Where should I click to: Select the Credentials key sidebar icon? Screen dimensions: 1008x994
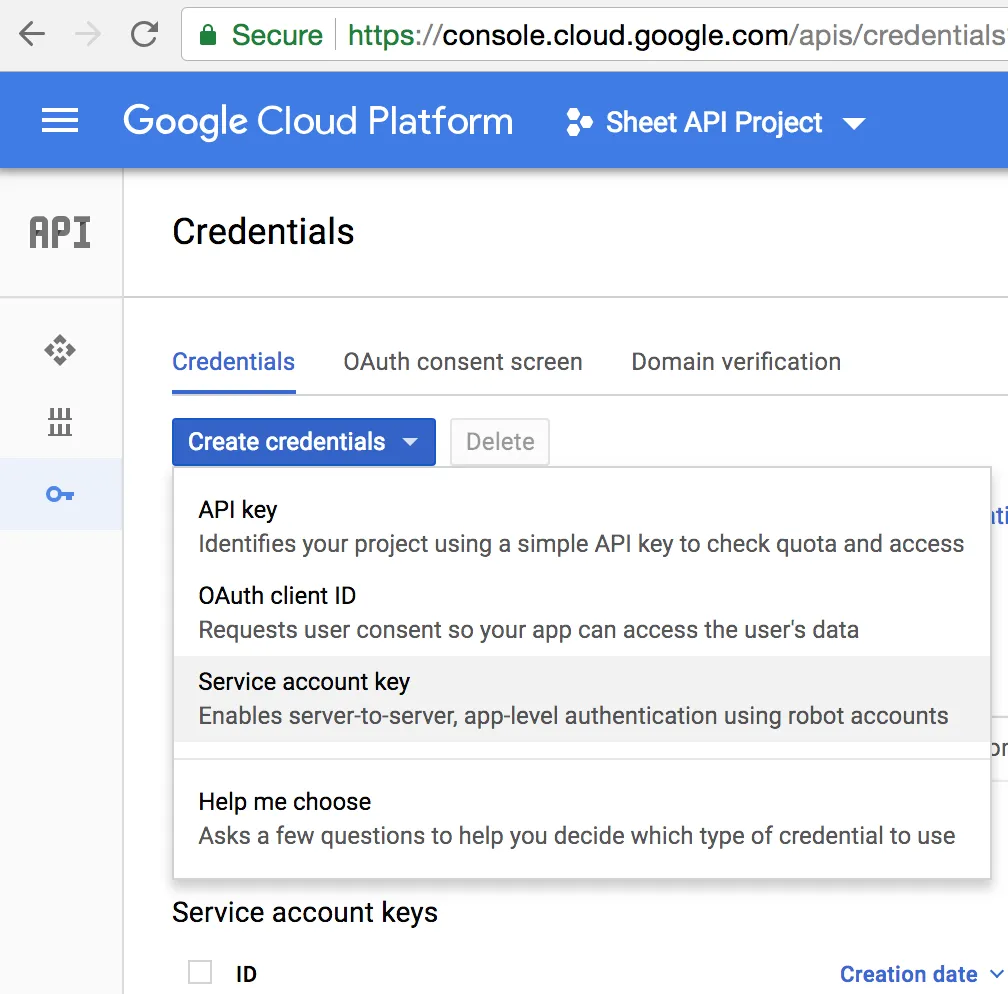pos(60,494)
